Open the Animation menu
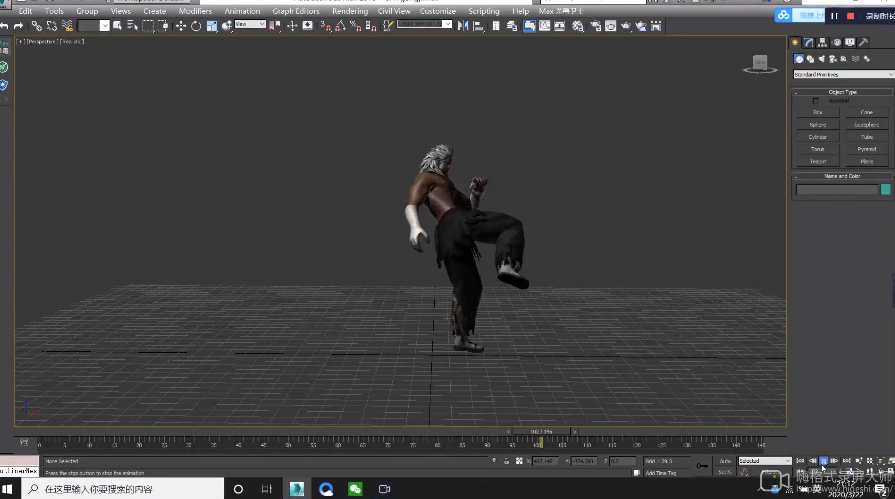 click(x=242, y=11)
